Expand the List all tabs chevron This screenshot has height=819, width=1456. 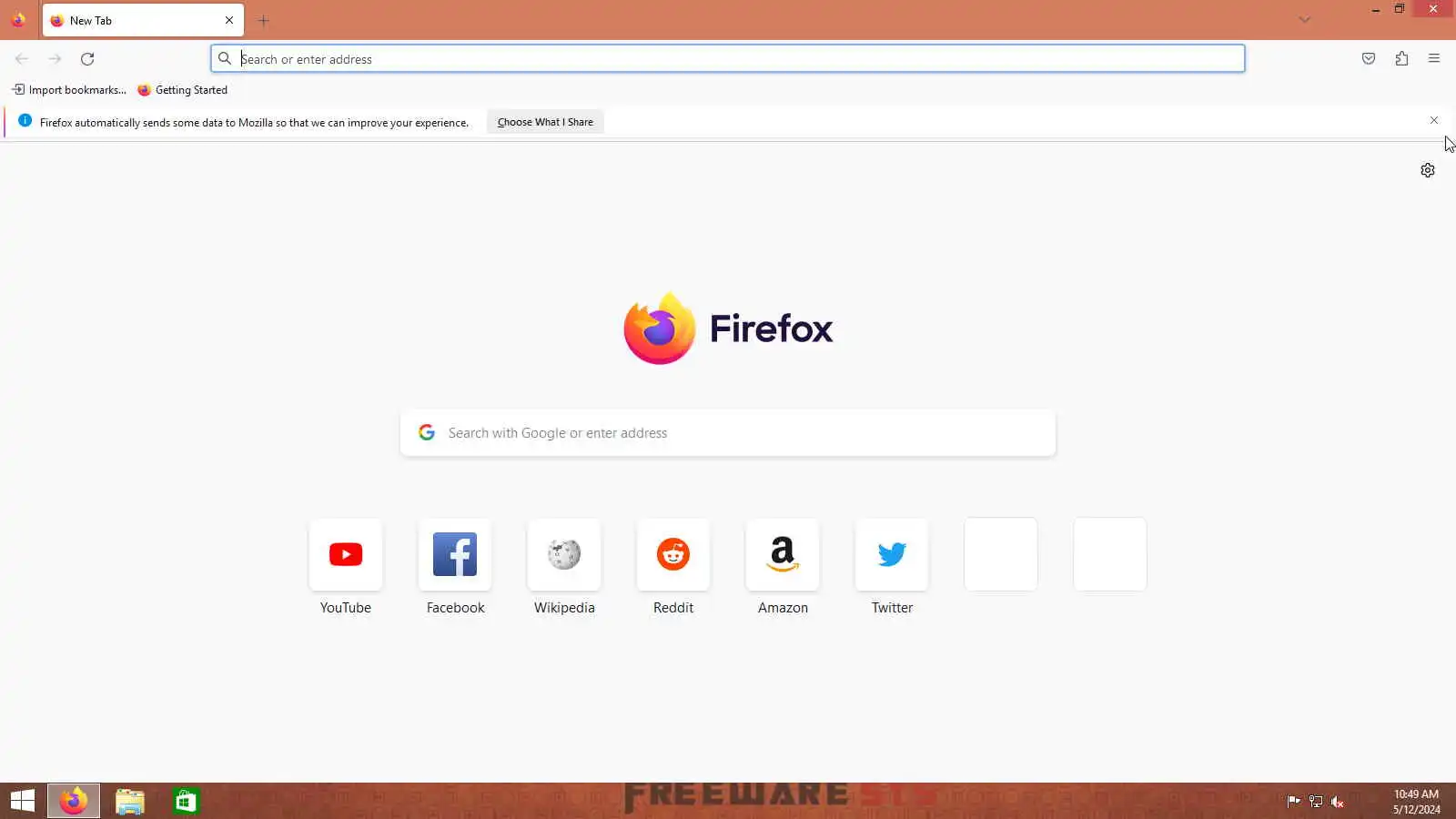(1305, 20)
